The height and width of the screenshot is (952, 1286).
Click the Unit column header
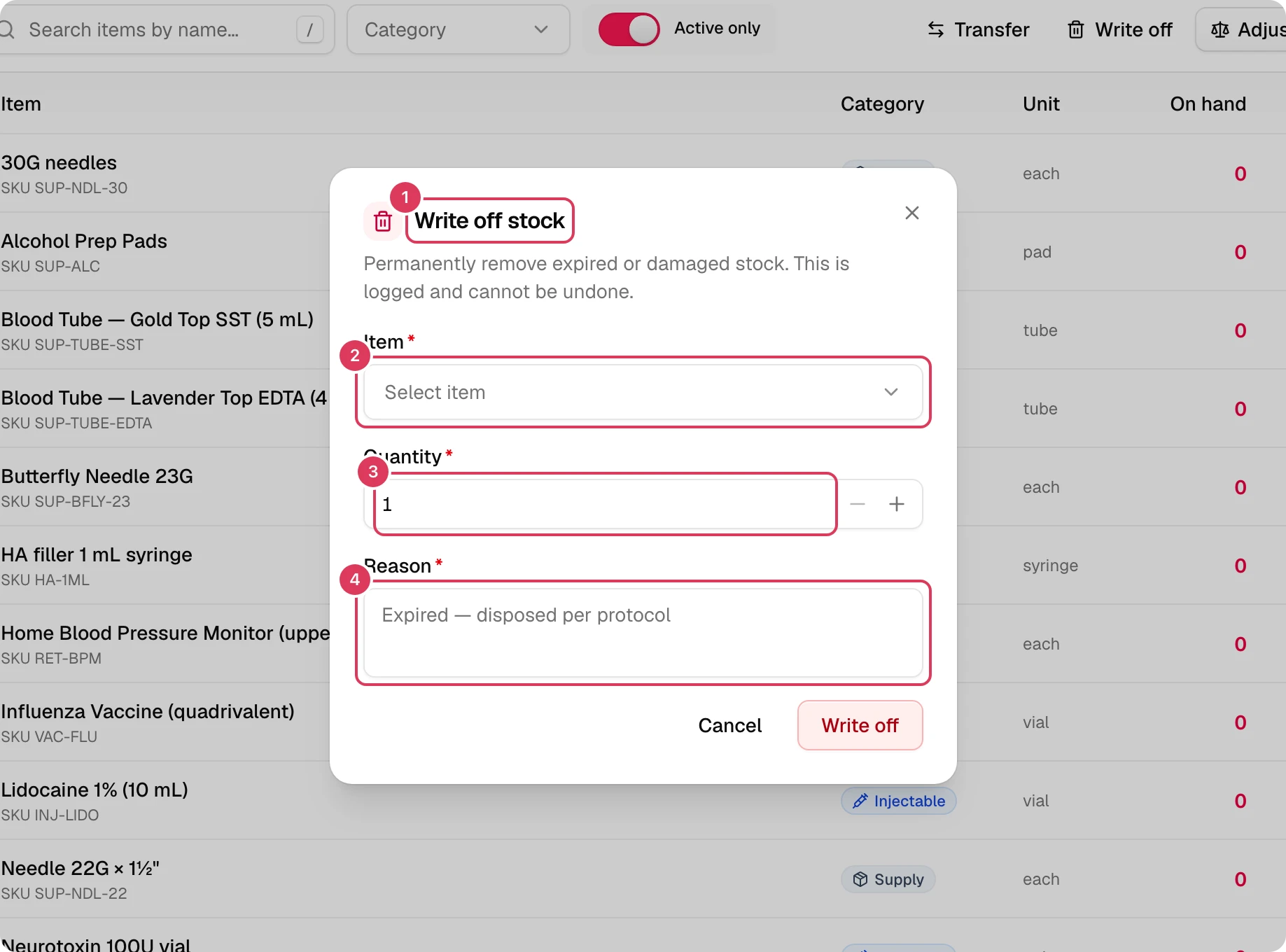1041,104
